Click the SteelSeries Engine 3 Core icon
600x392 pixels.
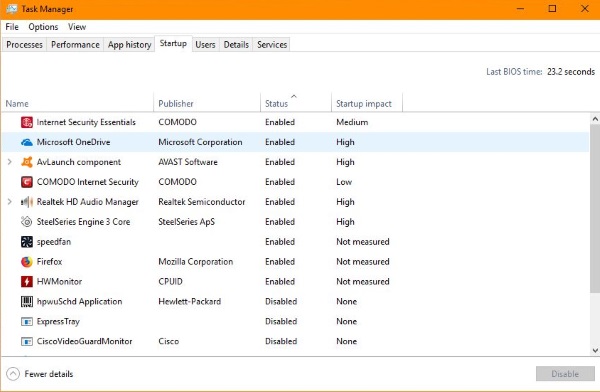click(x=26, y=222)
